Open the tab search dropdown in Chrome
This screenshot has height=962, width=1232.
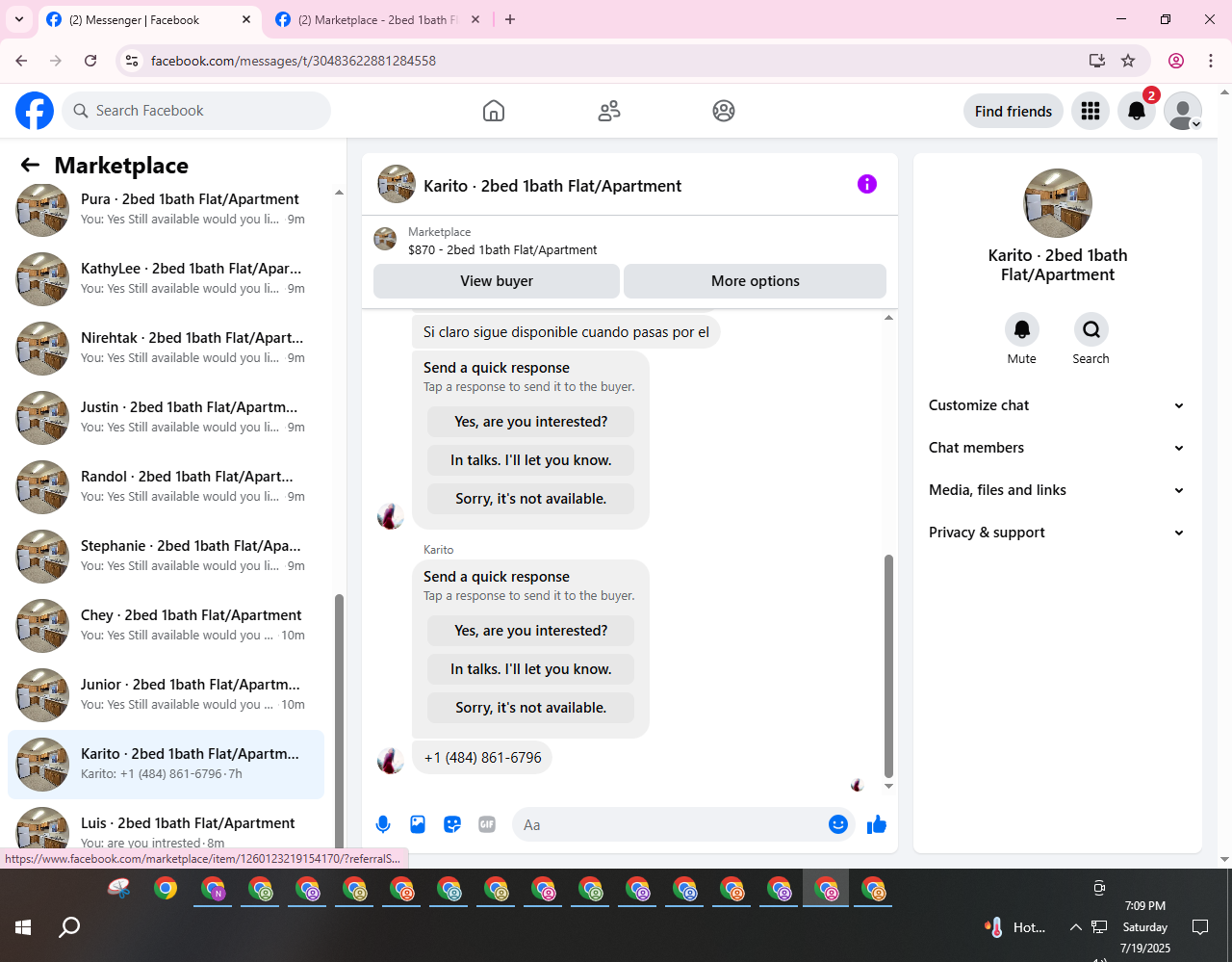point(18,19)
